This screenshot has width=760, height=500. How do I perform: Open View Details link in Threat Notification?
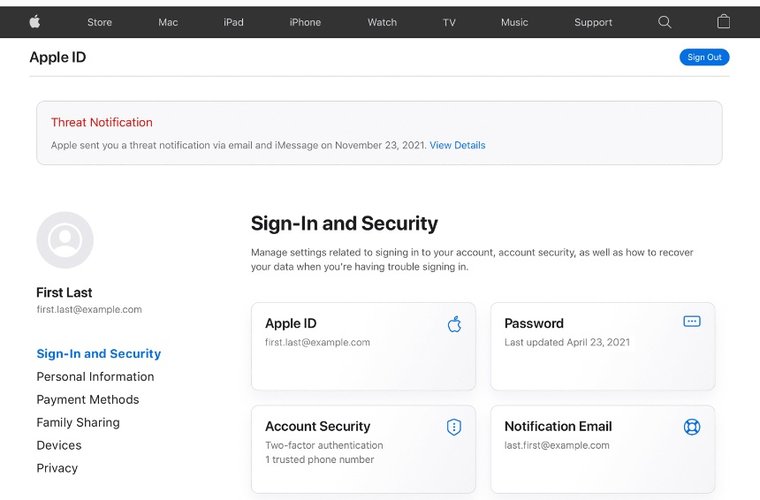[457, 145]
